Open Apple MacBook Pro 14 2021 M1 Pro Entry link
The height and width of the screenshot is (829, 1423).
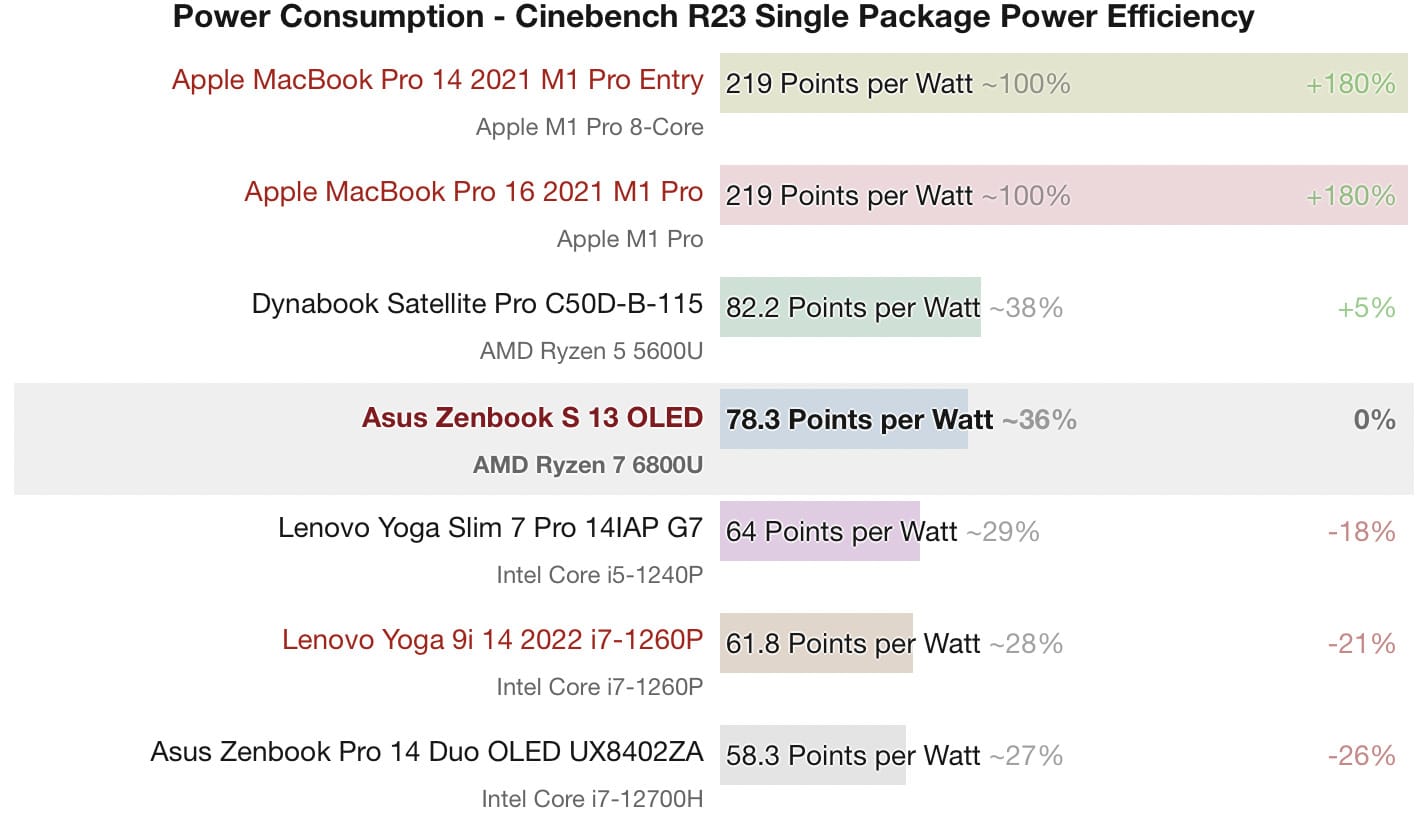pos(437,80)
